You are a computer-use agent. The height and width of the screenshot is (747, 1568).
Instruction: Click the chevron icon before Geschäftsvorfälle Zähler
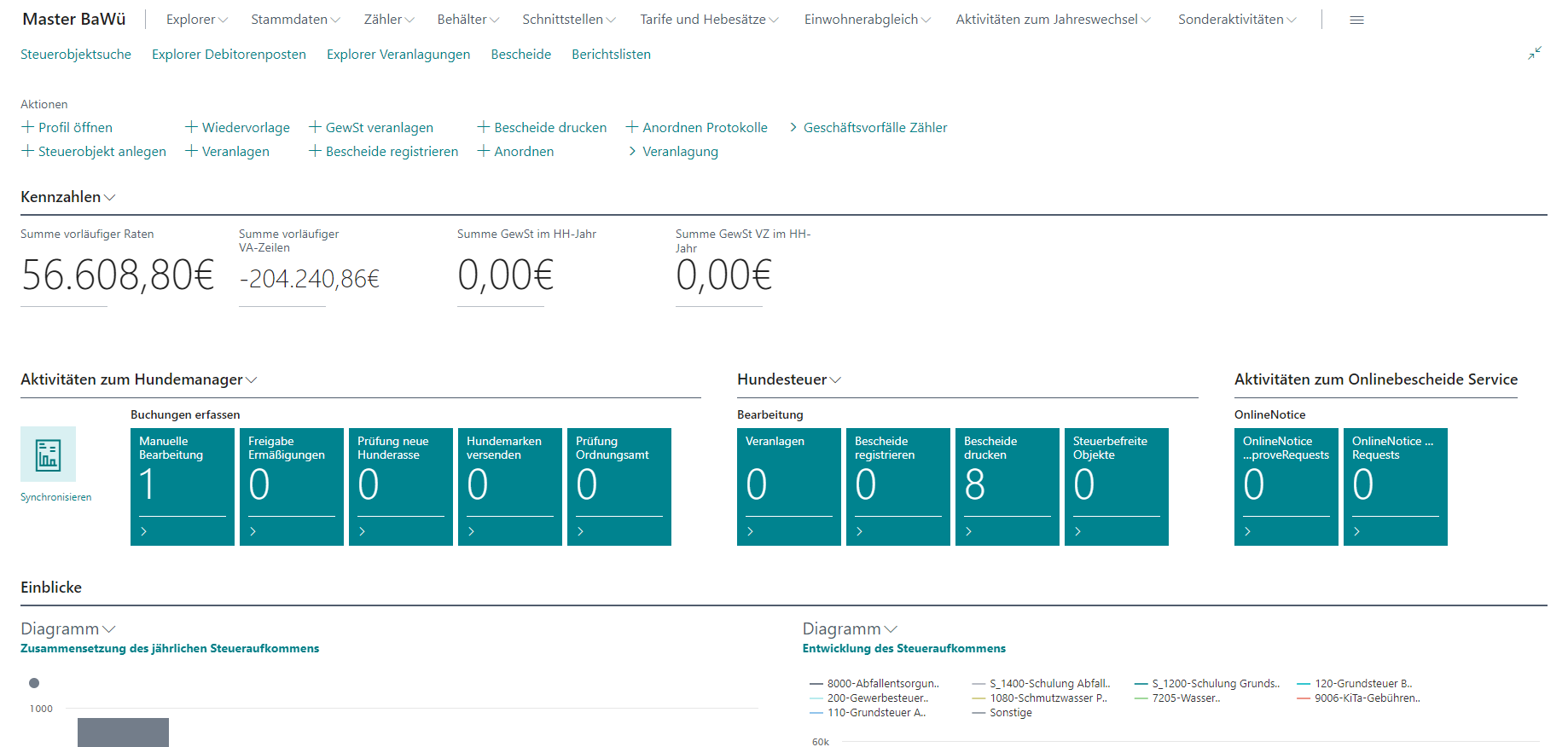(x=793, y=127)
